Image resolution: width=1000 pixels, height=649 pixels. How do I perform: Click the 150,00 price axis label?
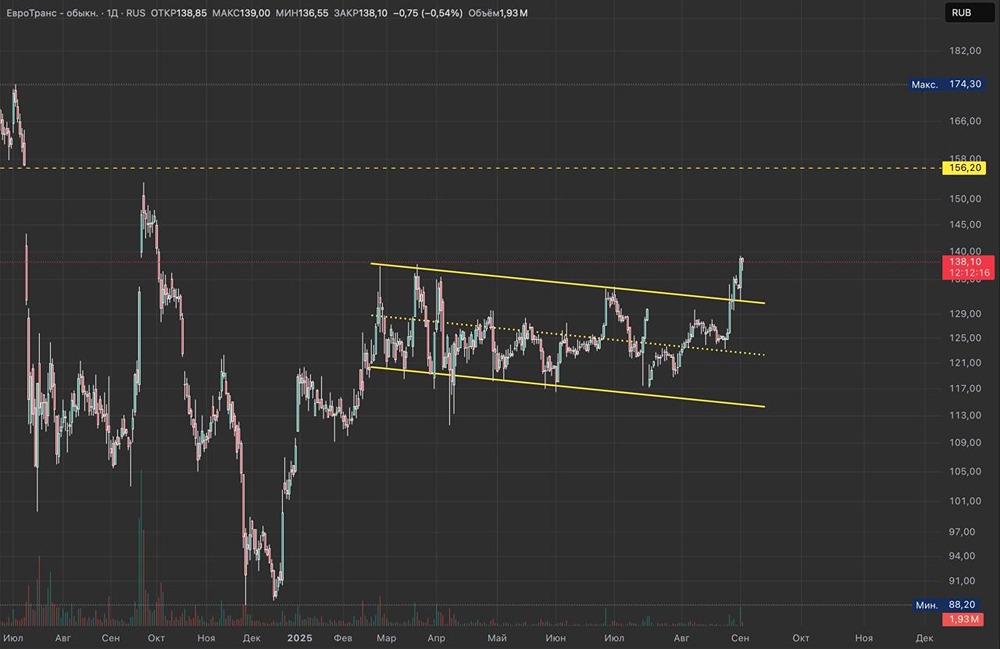pos(966,198)
